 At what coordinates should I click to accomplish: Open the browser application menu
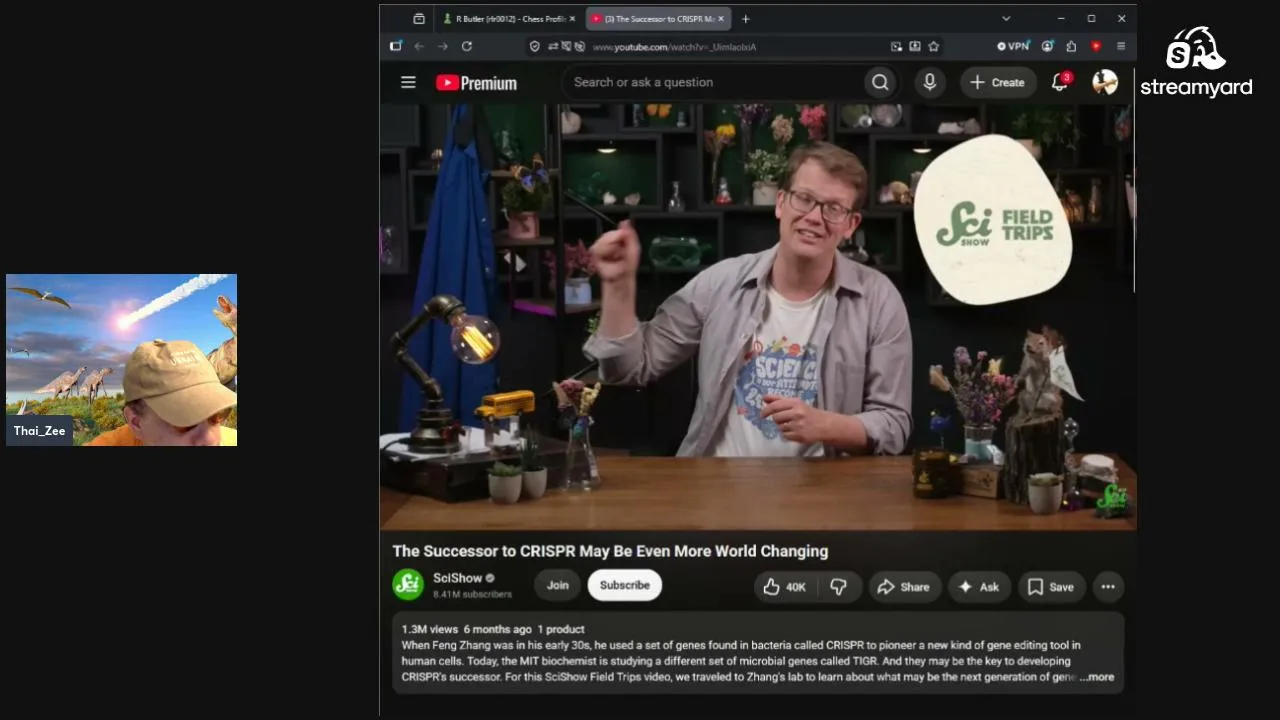(x=1121, y=46)
